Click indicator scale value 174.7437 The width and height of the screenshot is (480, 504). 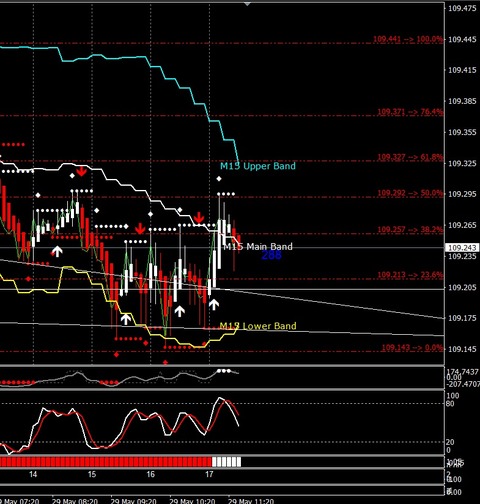[x=463, y=372]
